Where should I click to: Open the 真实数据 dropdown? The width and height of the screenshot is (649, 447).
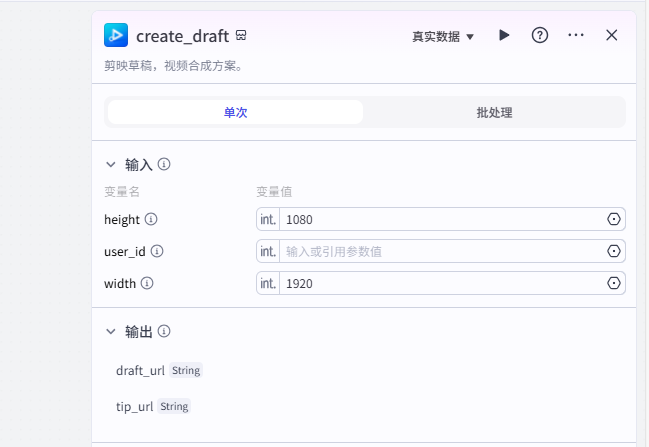pos(443,36)
